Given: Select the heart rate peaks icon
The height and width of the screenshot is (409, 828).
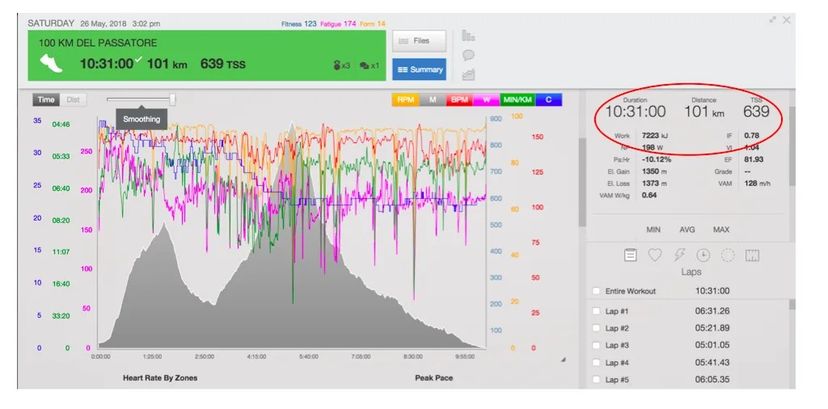Looking at the screenshot, I should [x=655, y=255].
